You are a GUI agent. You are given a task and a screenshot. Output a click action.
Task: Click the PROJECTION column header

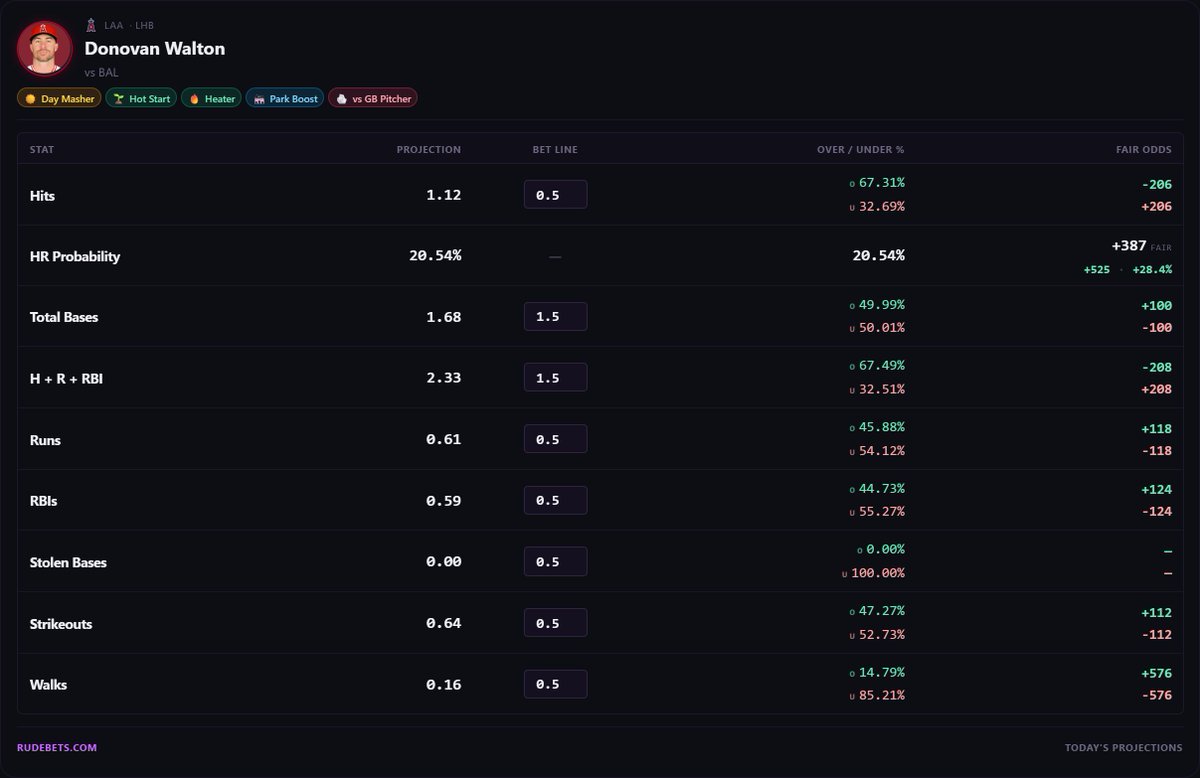[x=429, y=149]
